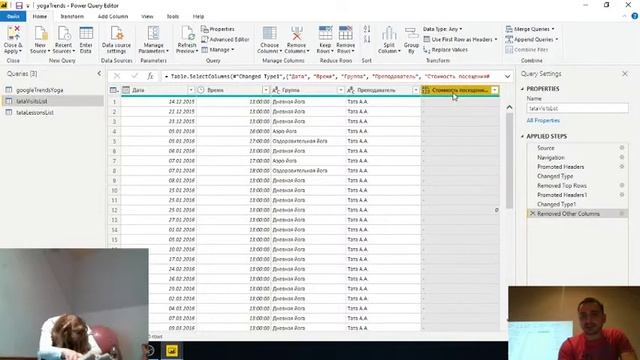This screenshot has height=360, width=640.
Task: Close the Query Settings pane
Action: click(x=625, y=73)
